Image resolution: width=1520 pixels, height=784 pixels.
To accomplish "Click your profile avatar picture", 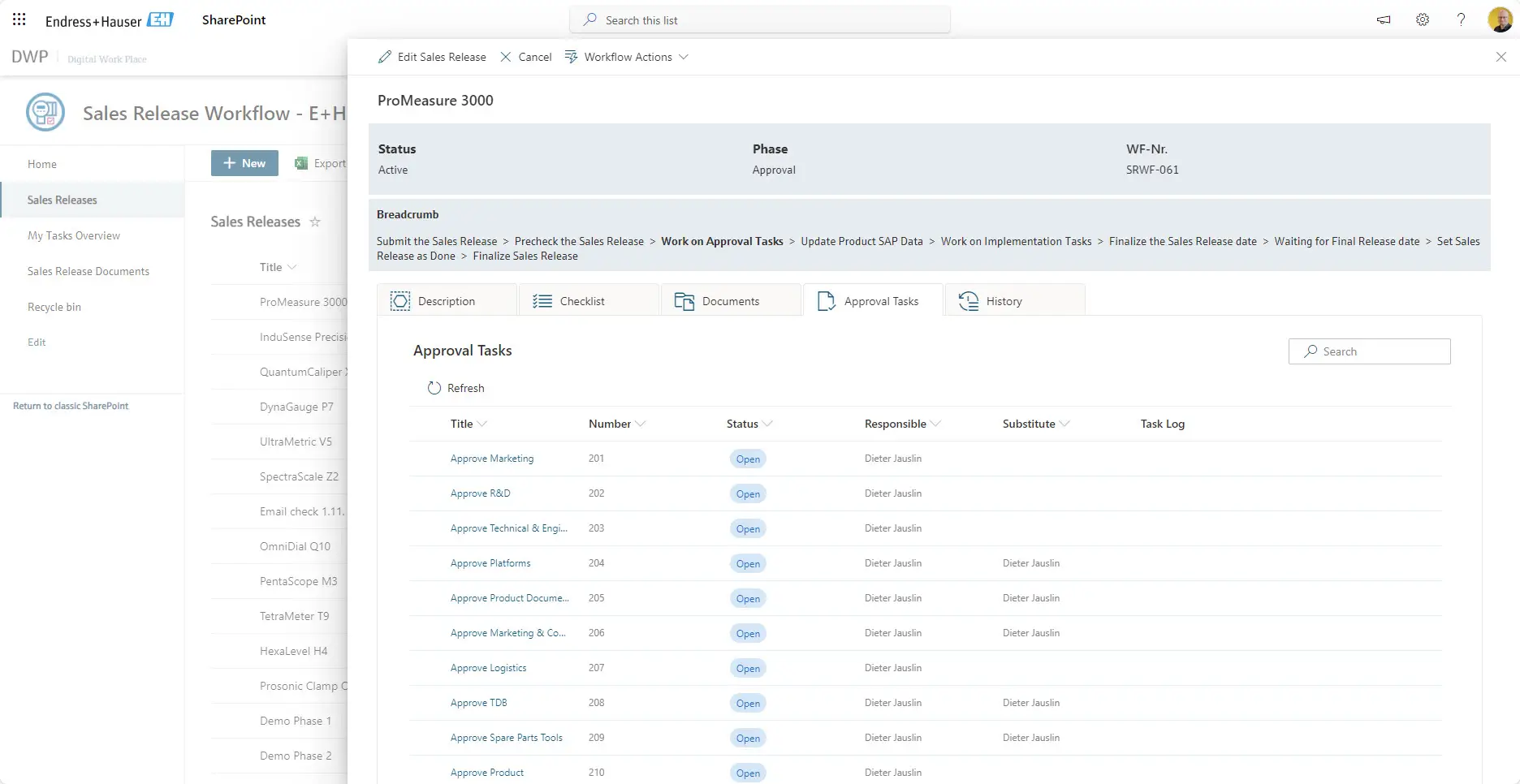I will [1500, 19].
